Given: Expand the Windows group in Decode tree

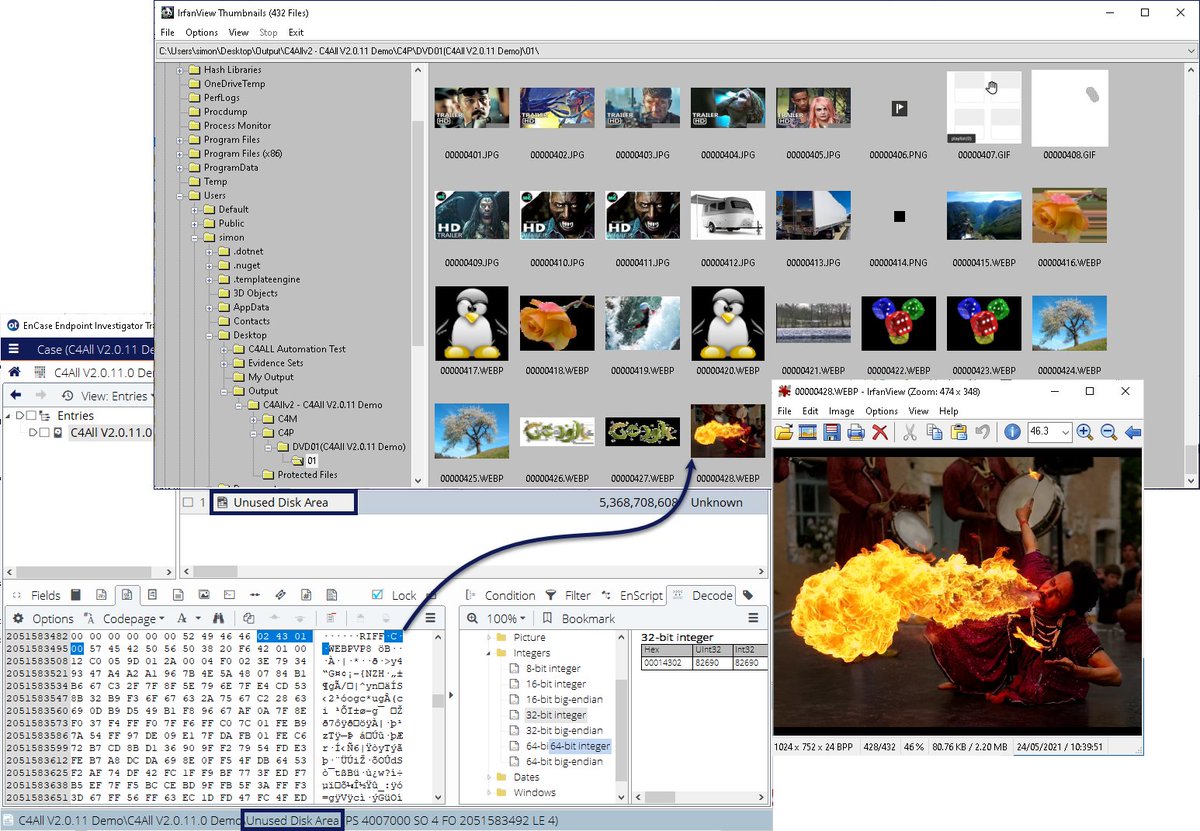Looking at the screenshot, I should (x=489, y=793).
